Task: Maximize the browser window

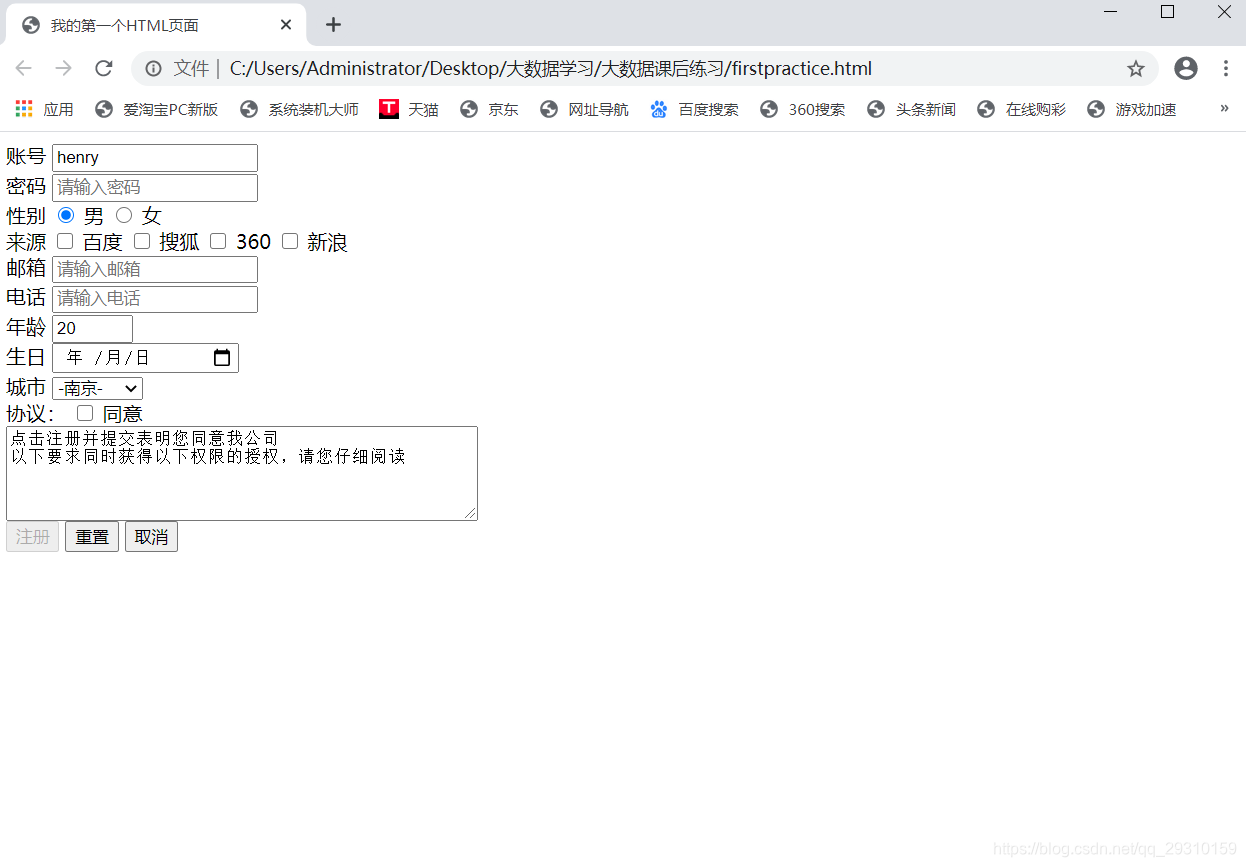Action: [x=1167, y=12]
